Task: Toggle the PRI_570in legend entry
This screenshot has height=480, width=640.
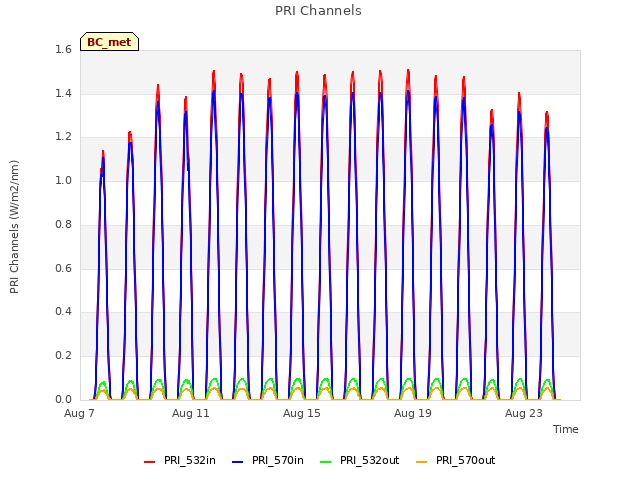Action: pyautogui.click(x=268, y=461)
